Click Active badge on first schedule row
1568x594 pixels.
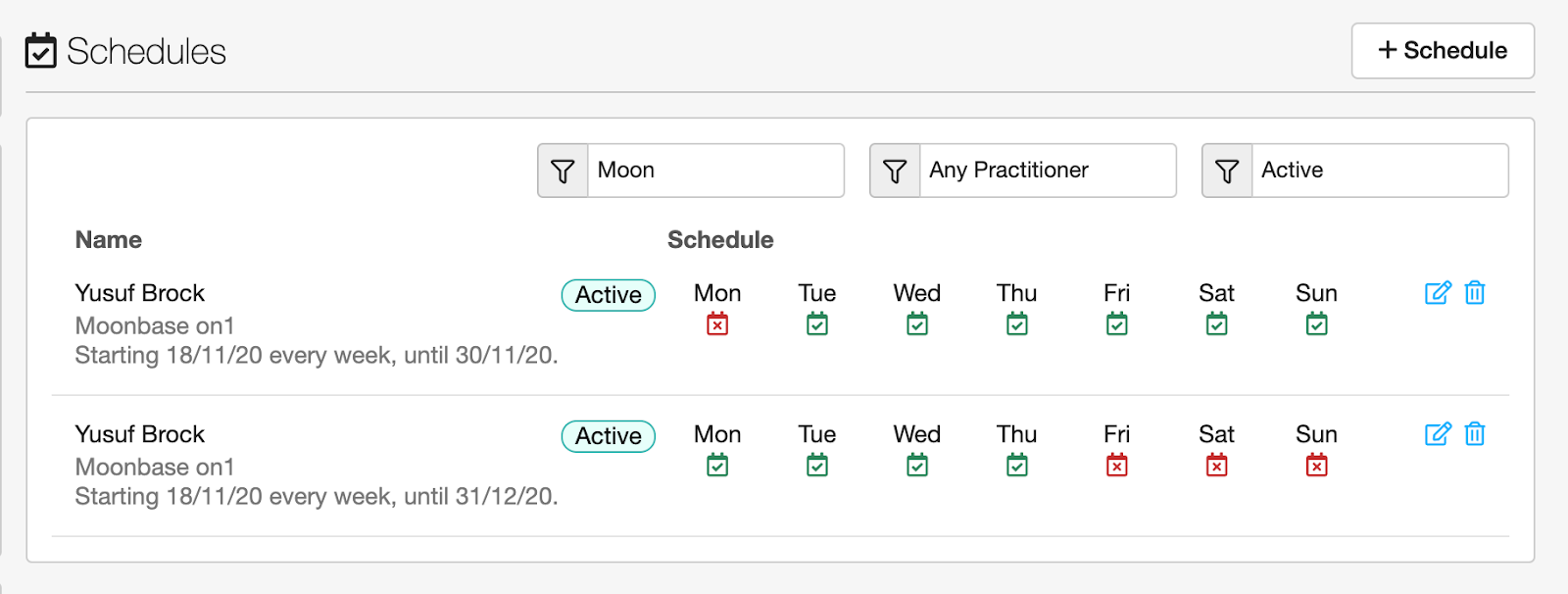[x=608, y=295]
